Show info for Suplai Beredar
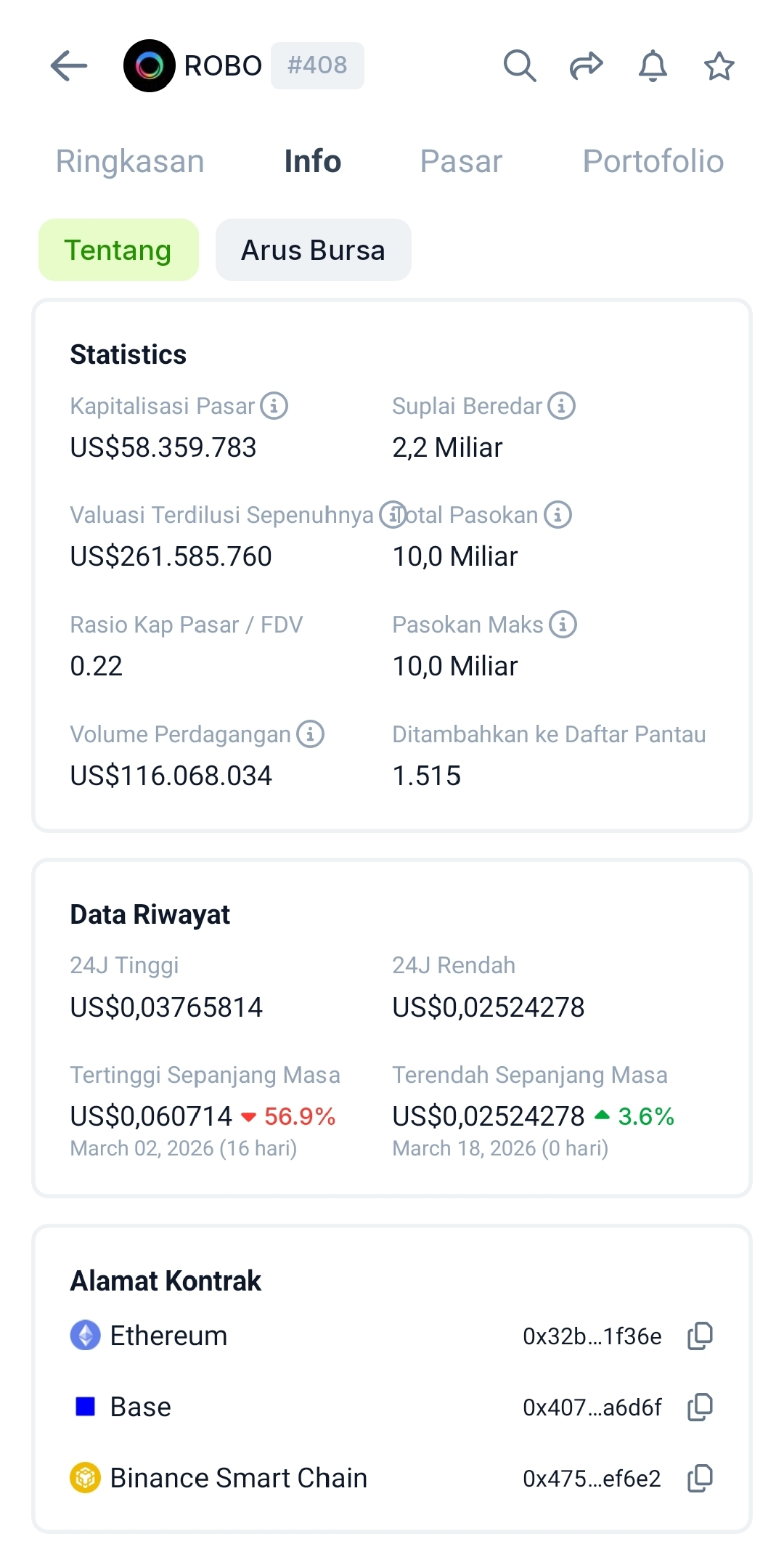Image resolution: width=784 pixels, height=1552 pixels. point(561,406)
